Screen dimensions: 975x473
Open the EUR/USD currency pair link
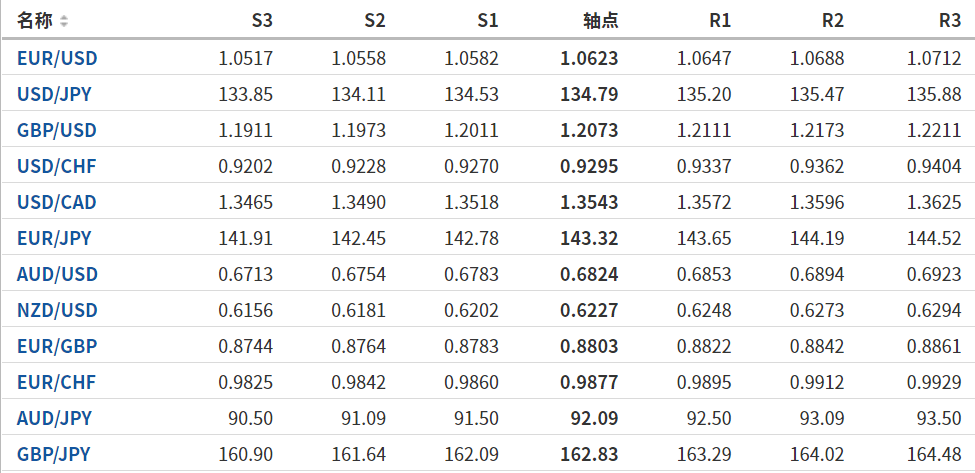(57, 58)
